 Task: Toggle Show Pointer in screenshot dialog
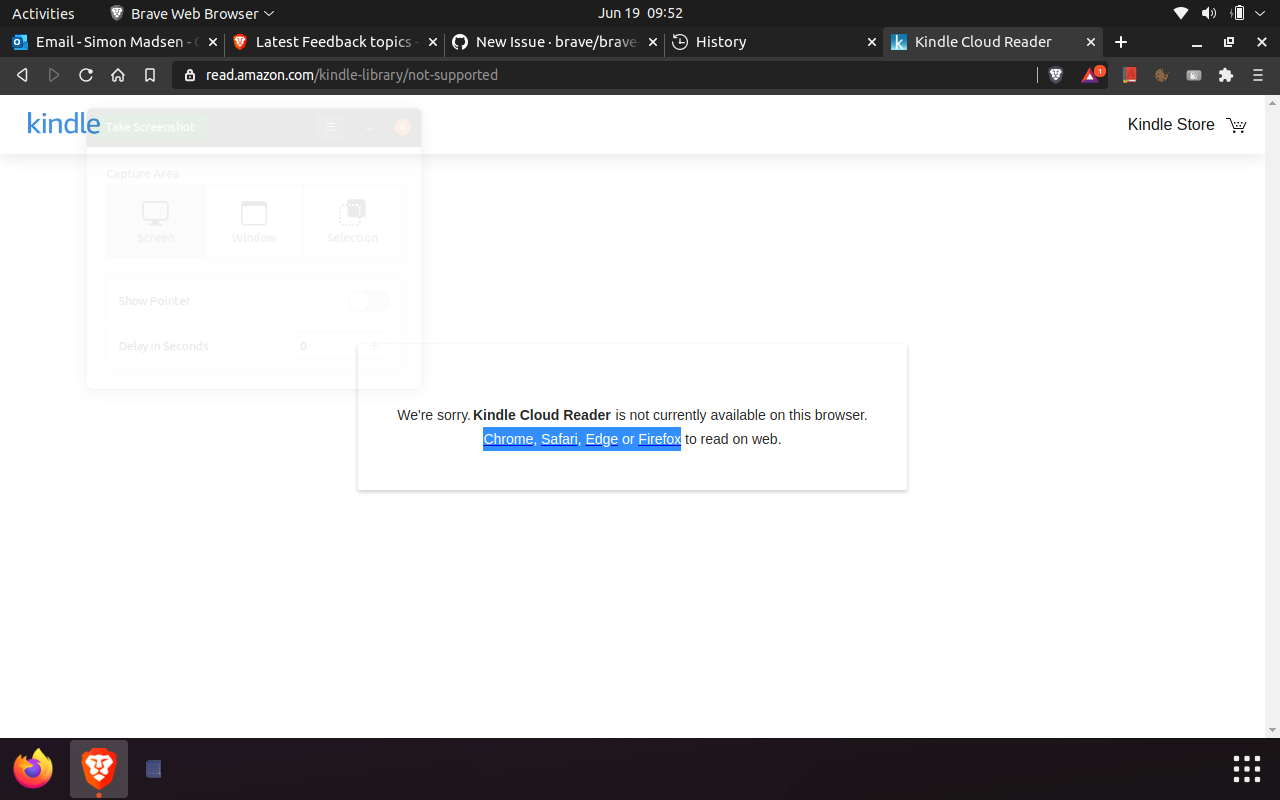tap(368, 301)
